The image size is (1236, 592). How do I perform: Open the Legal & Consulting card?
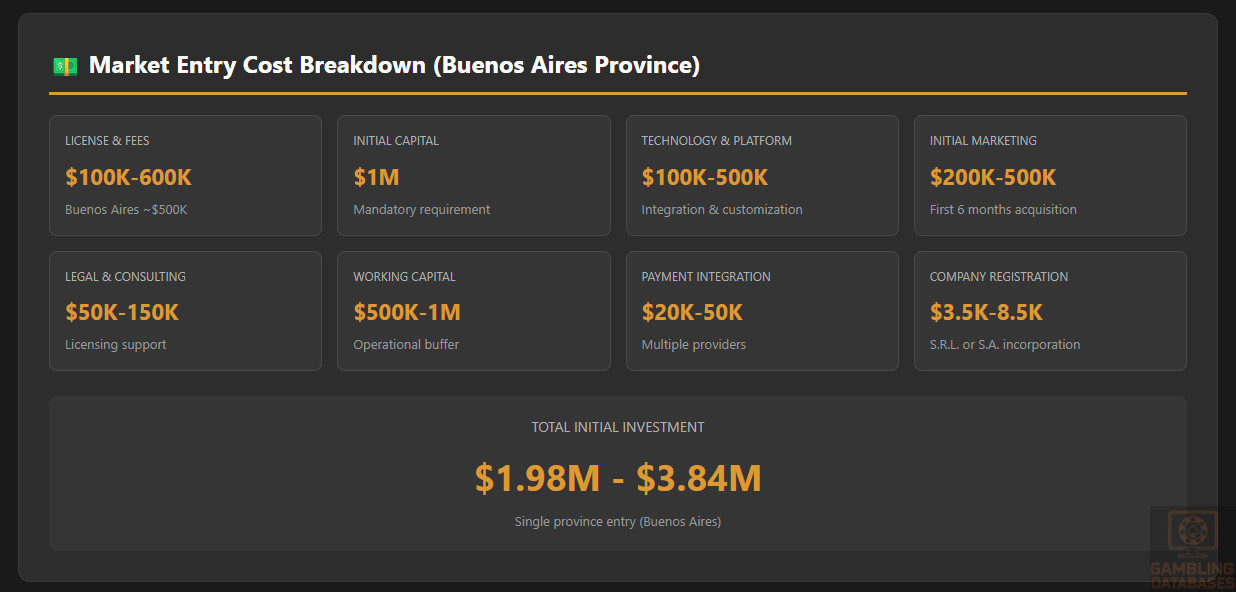[185, 310]
